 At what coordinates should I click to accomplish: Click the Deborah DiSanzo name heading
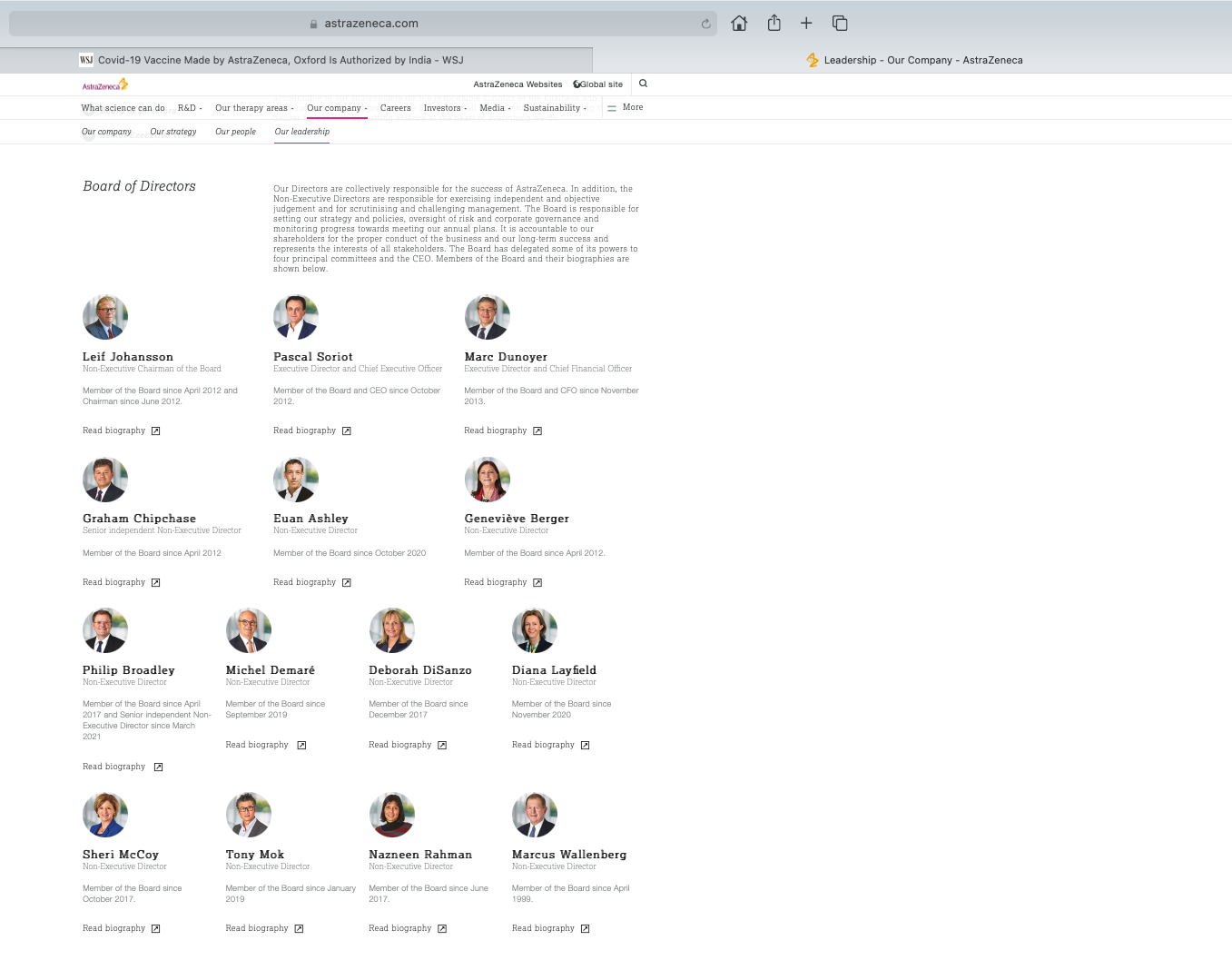(x=420, y=670)
